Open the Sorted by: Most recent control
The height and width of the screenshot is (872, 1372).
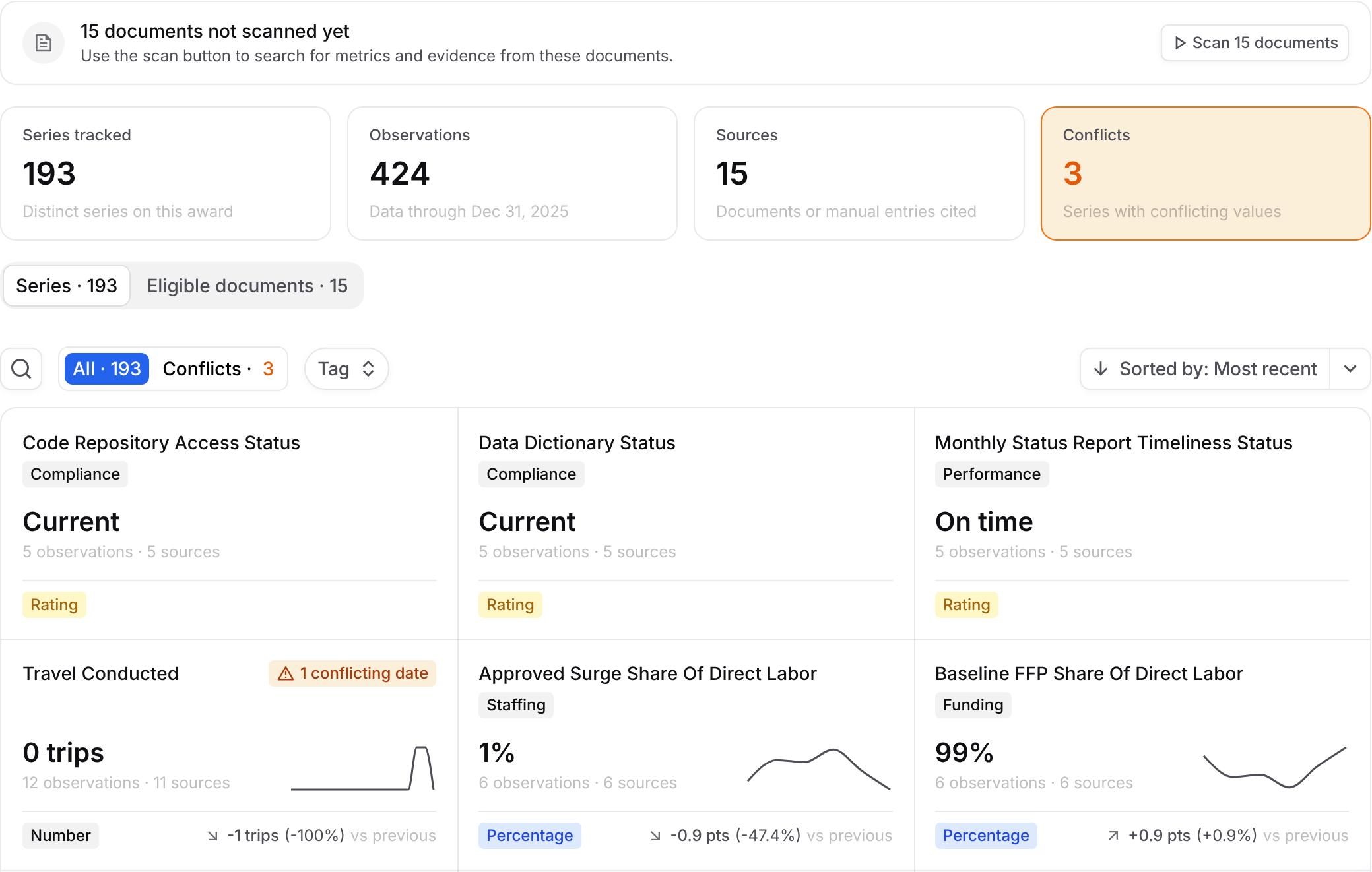pos(1205,369)
